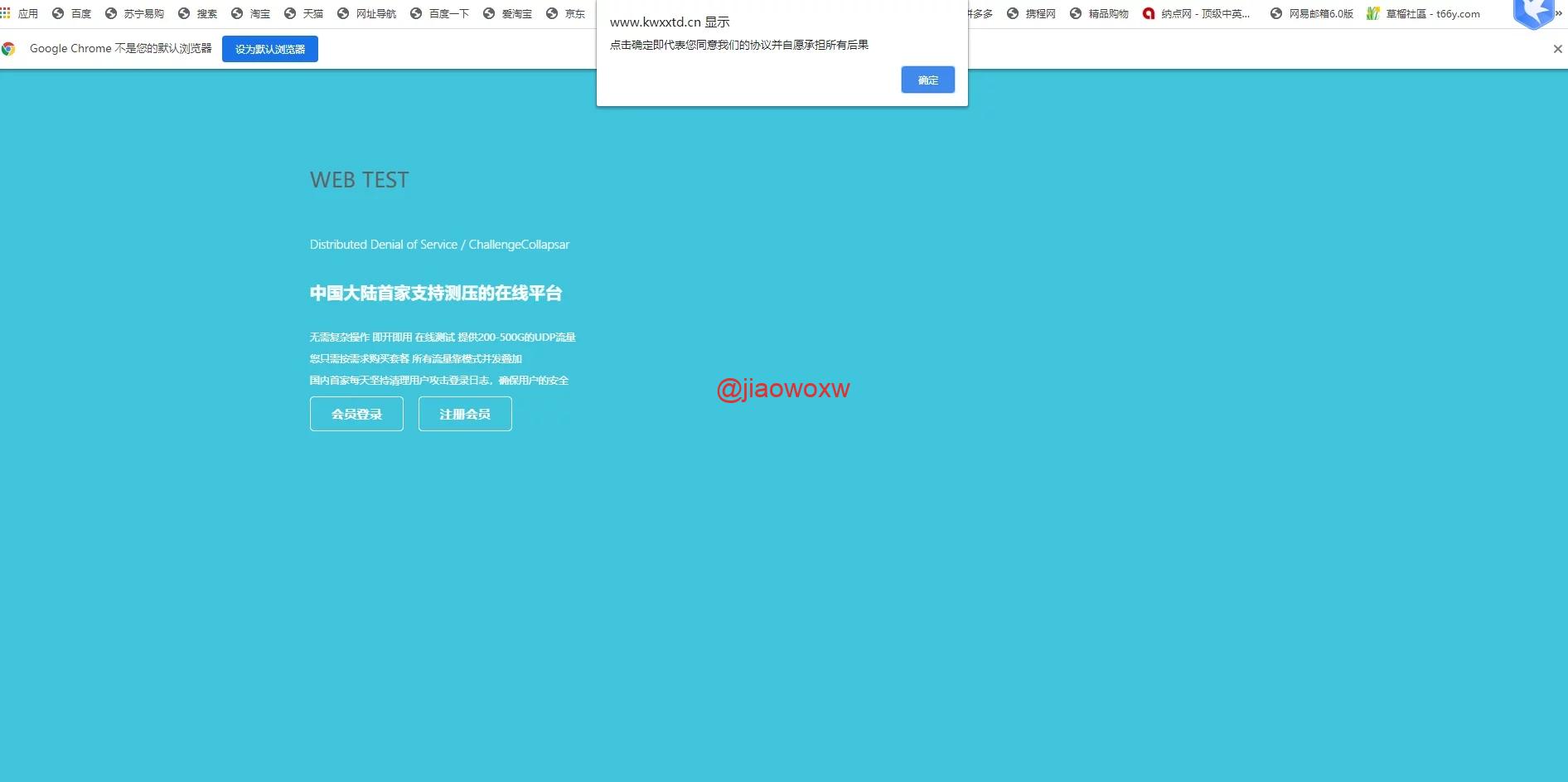Open the 草榴社區 t66y.com bookmark

point(1423,13)
